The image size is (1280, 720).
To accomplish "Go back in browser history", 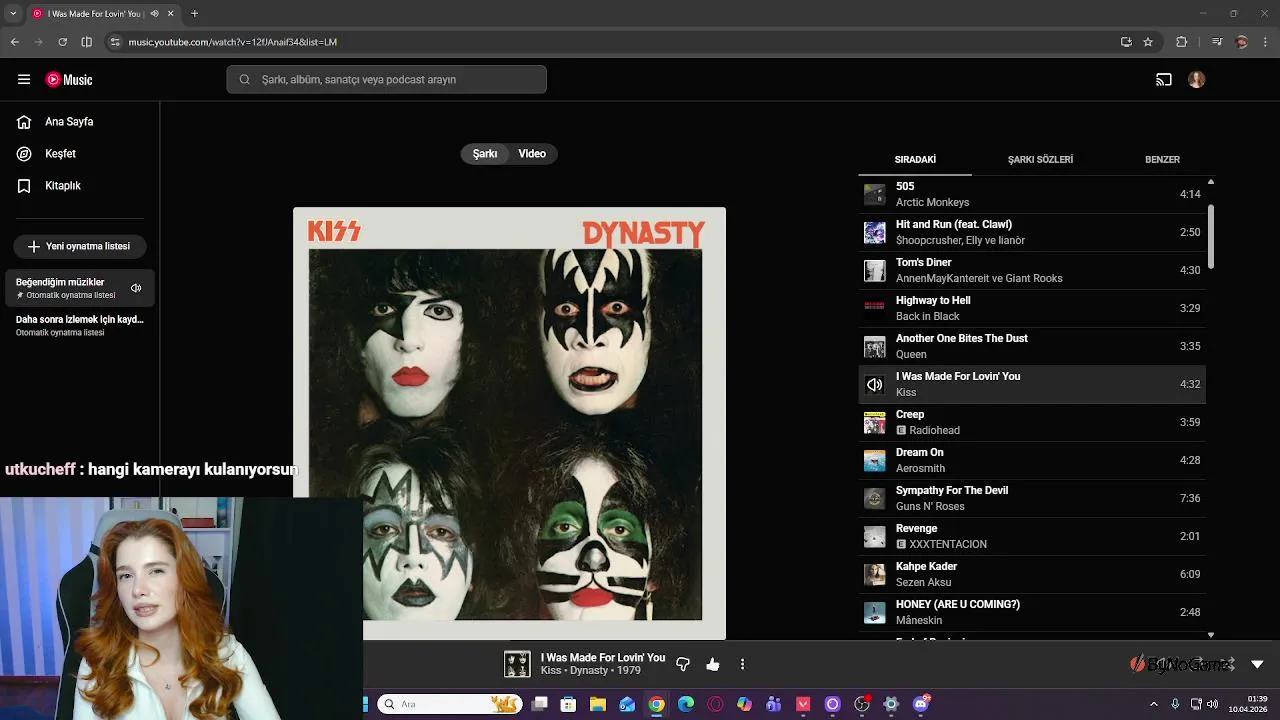I will pyautogui.click(x=14, y=42).
